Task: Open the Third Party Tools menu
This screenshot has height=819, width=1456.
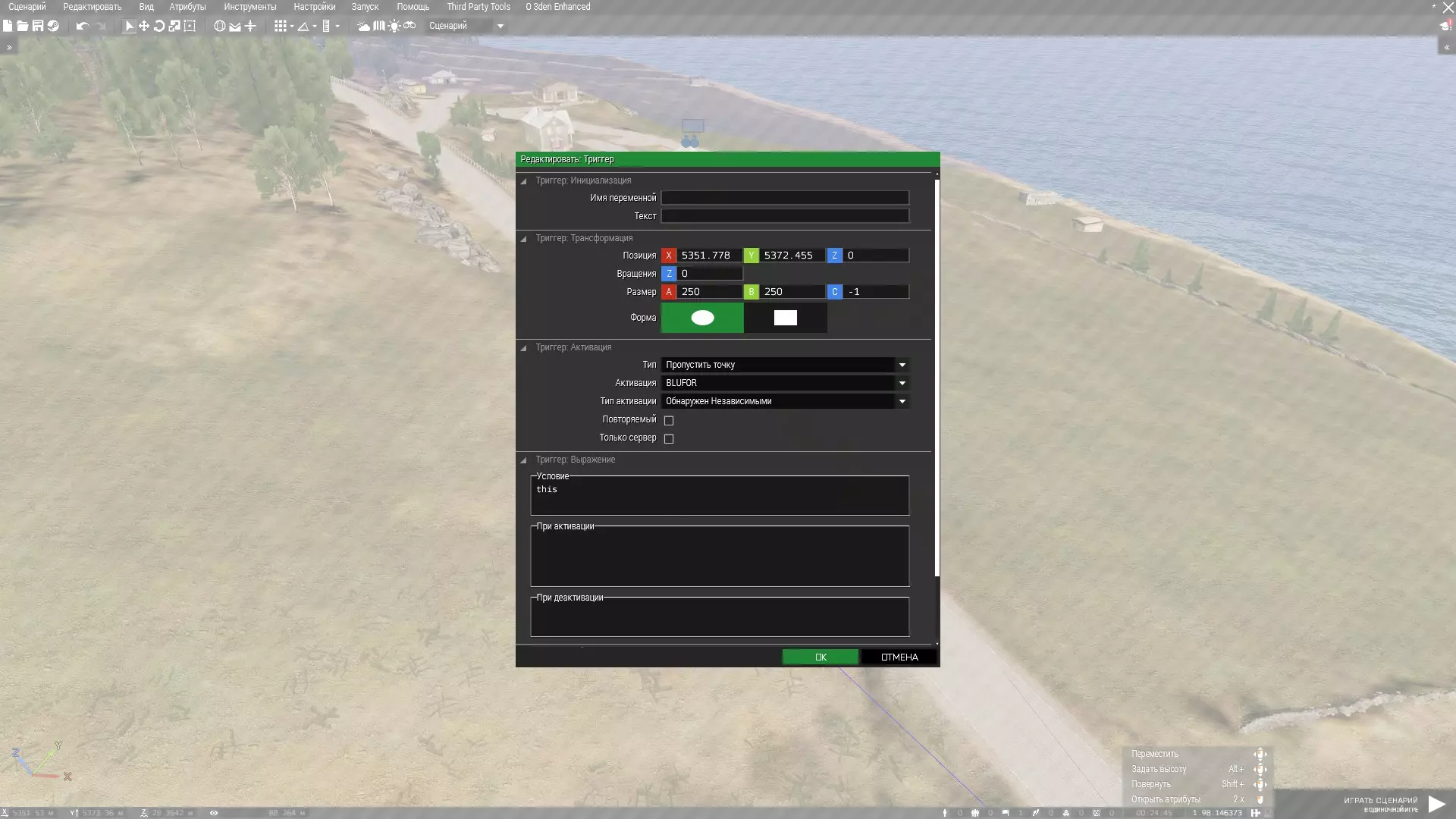Action: pos(478,7)
